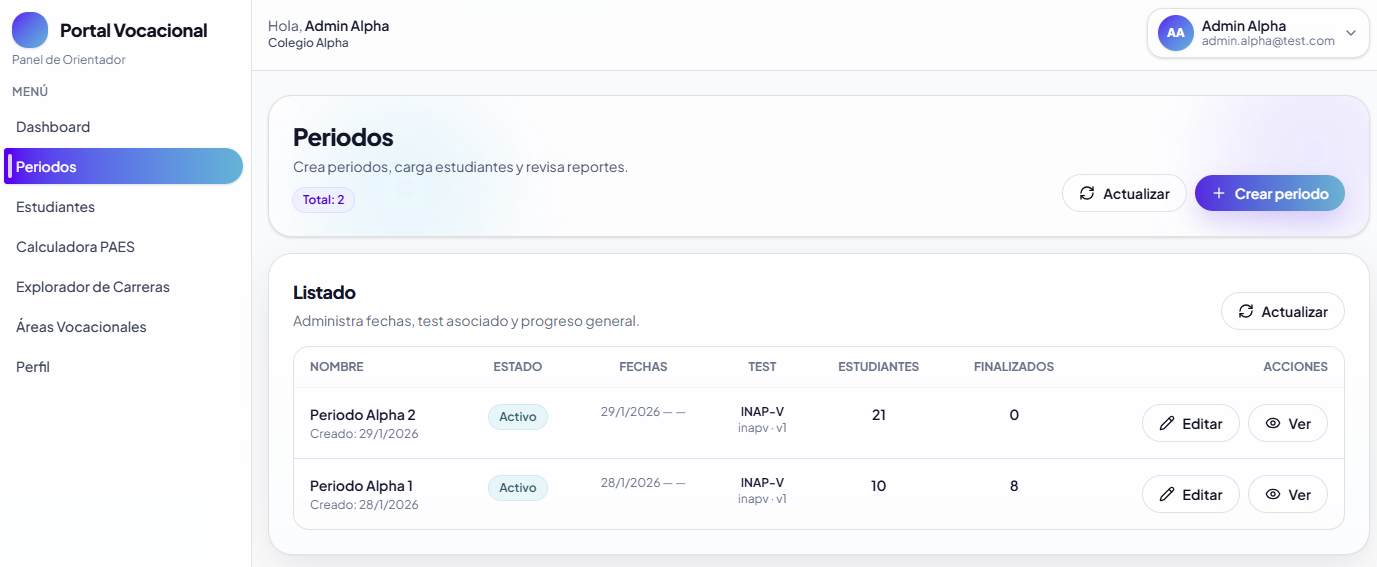Open Calculadora PAES from the sidebar

click(75, 247)
